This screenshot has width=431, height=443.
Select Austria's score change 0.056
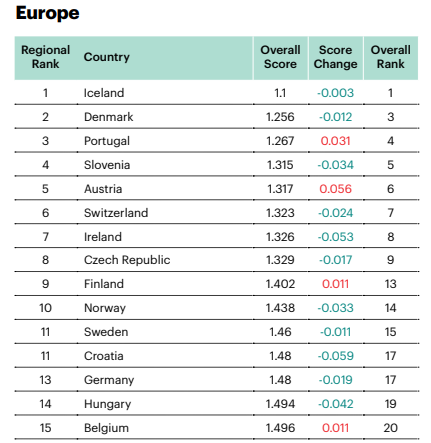click(x=335, y=189)
